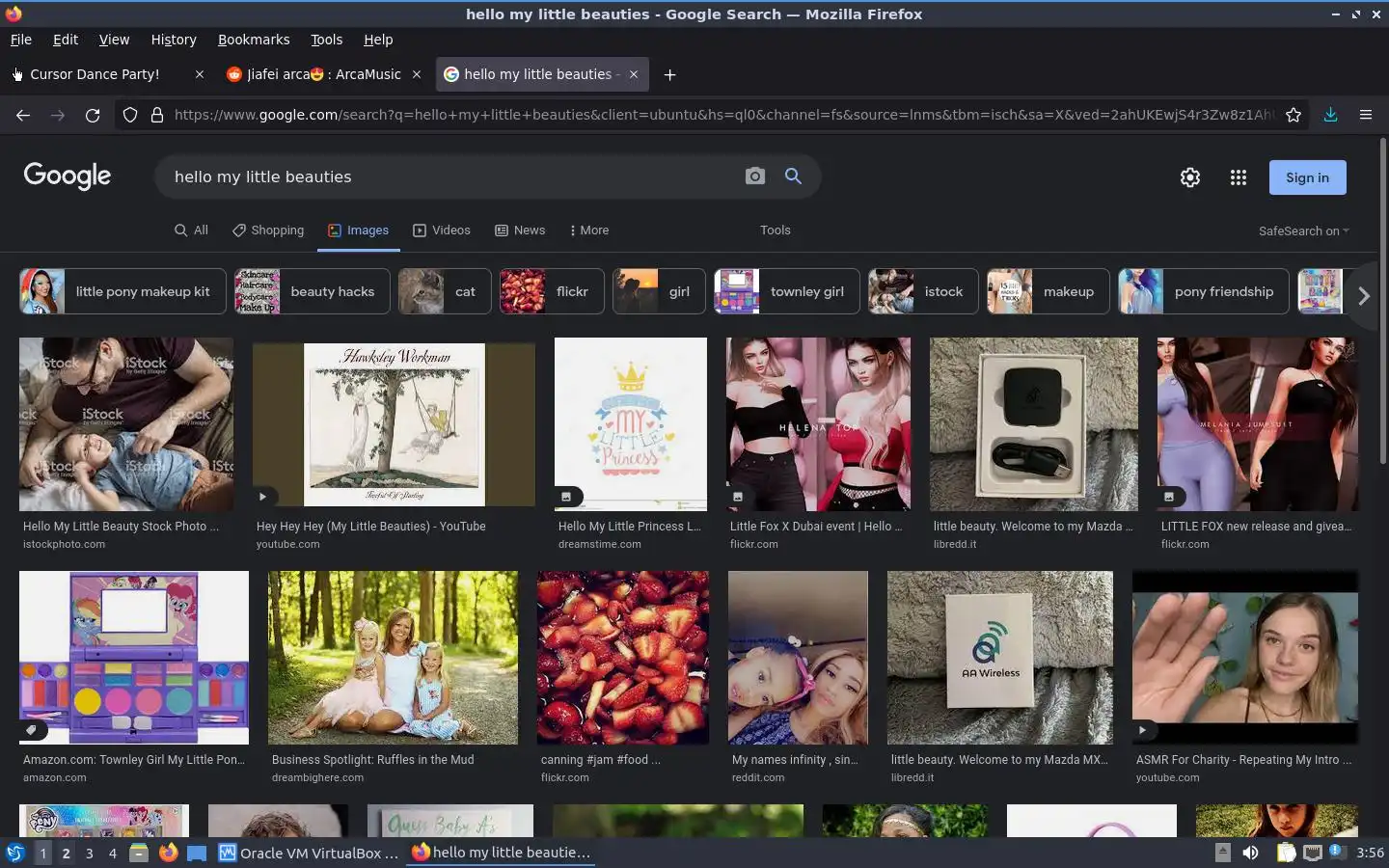Show the desktop via taskbar blue icon
This screenshot has width=1389, height=868.
[197, 853]
